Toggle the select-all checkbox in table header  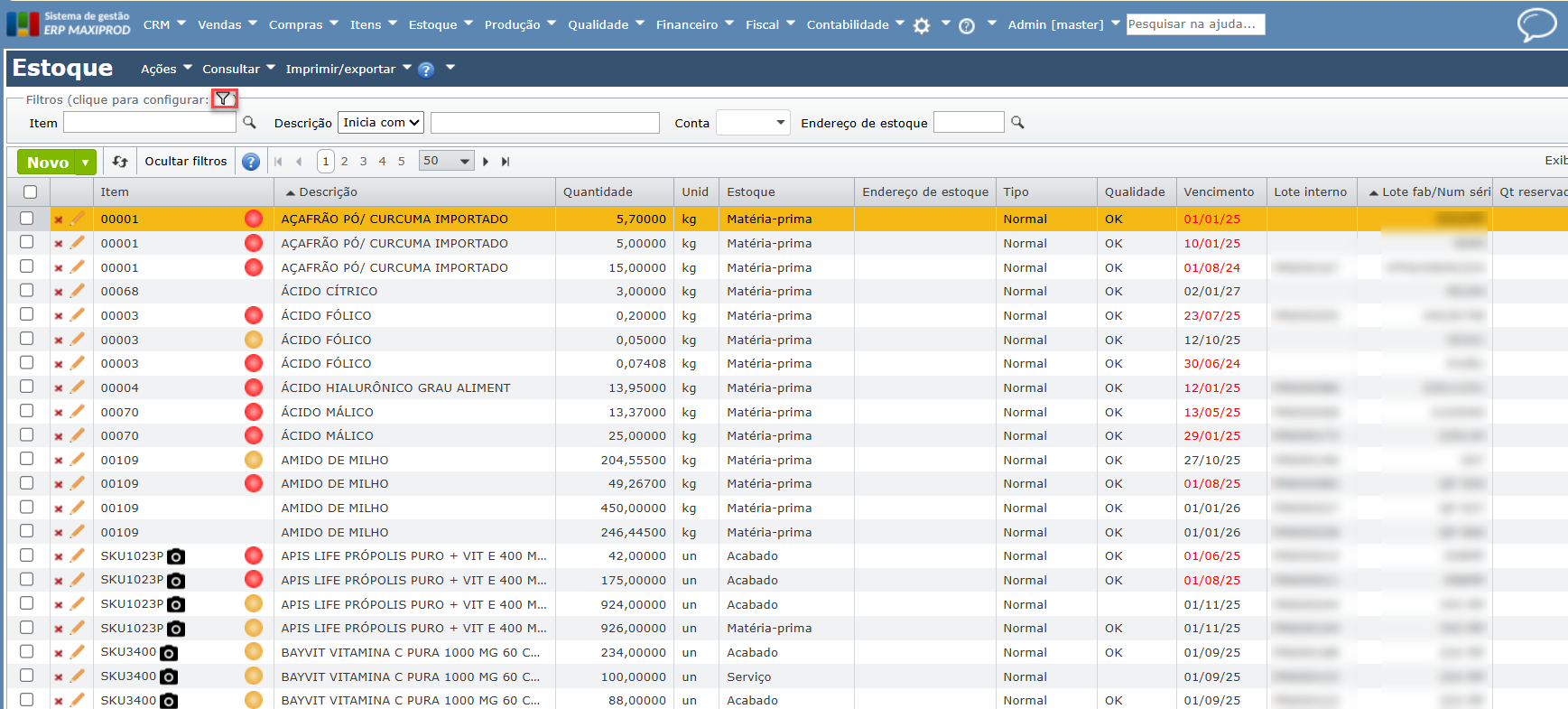[x=31, y=192]
